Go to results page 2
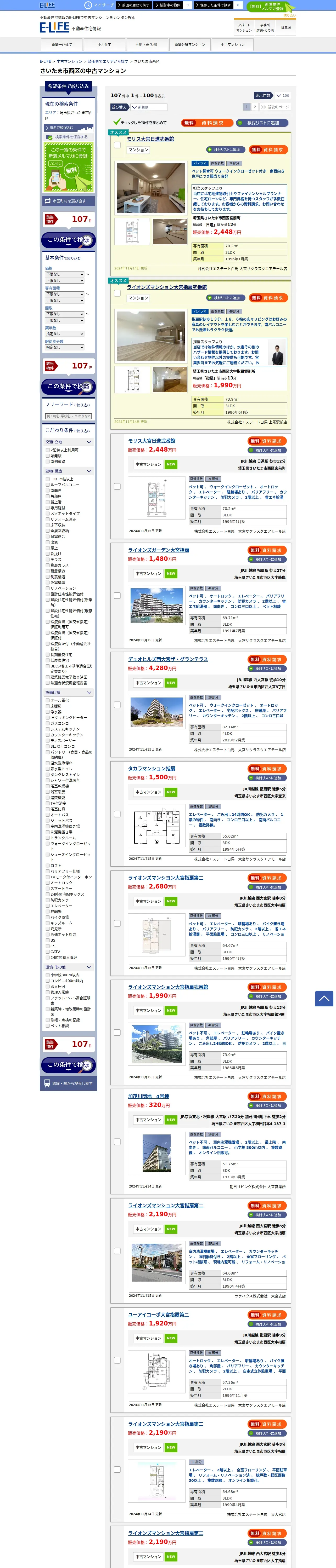The height and width of the screenshot is (1568, 336). pos(255,107)
